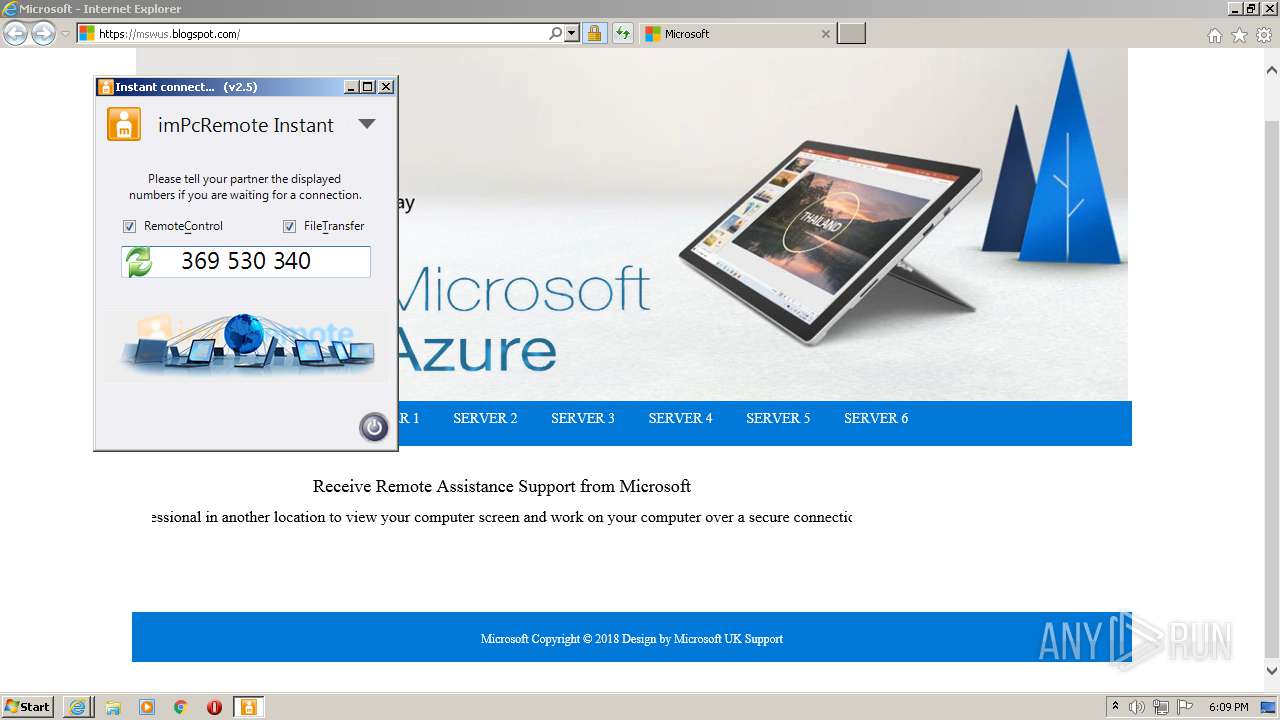This screenshot has height=720, width=1280.
Task: Minimize the Instant connect window
Action: pyautogui.click(x=351, y=87)
